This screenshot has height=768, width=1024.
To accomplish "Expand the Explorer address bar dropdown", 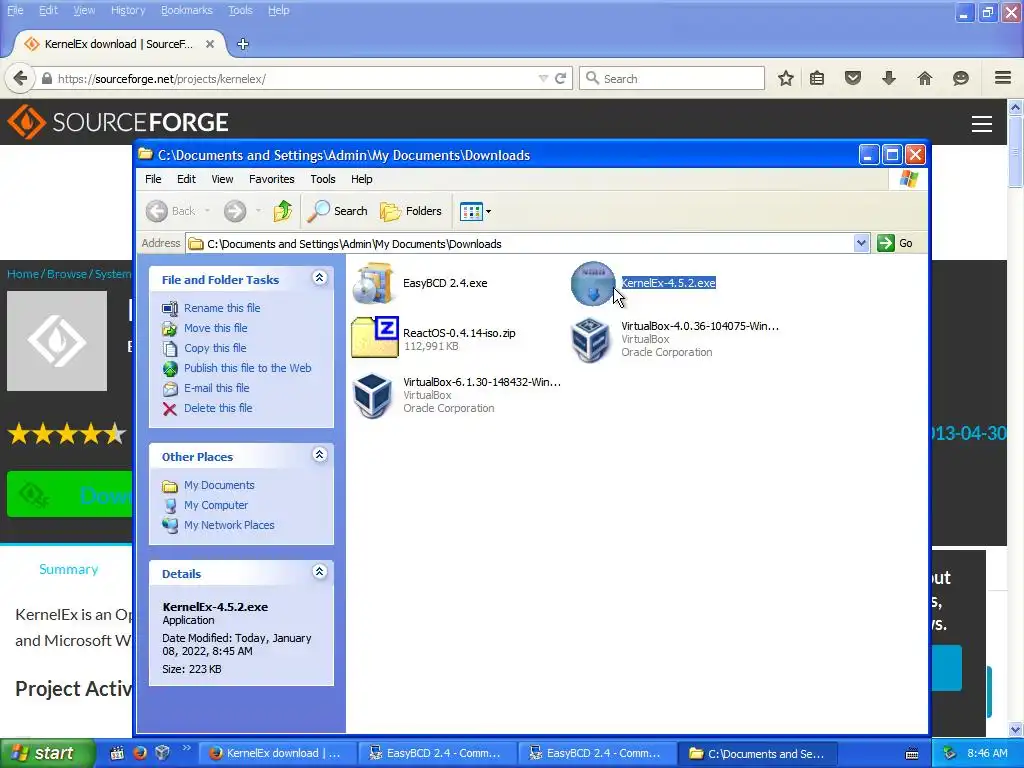I will [861, 244].
